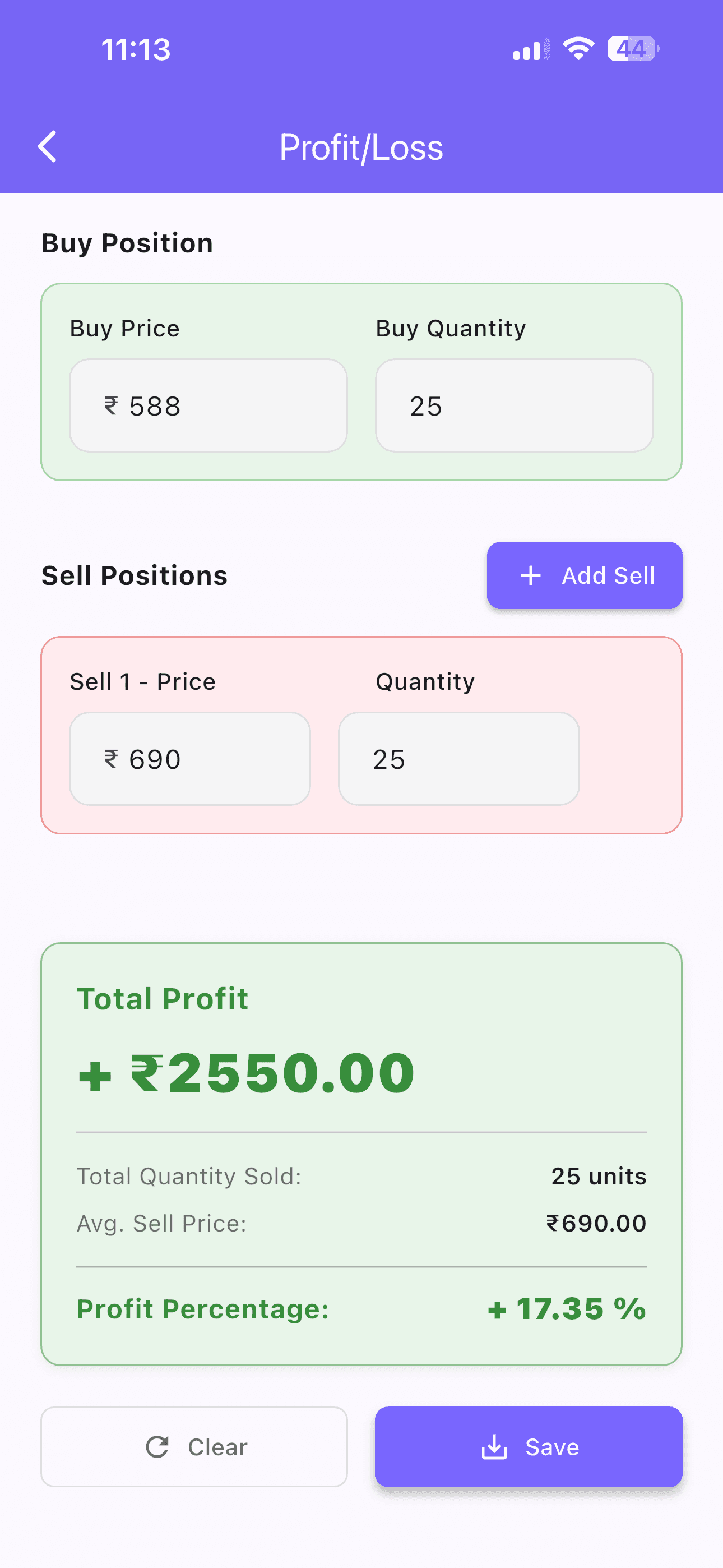The image size is (723, 1568).
Task: Tap the Sell 1 Price field showing 690
Action: coord(189,758)
